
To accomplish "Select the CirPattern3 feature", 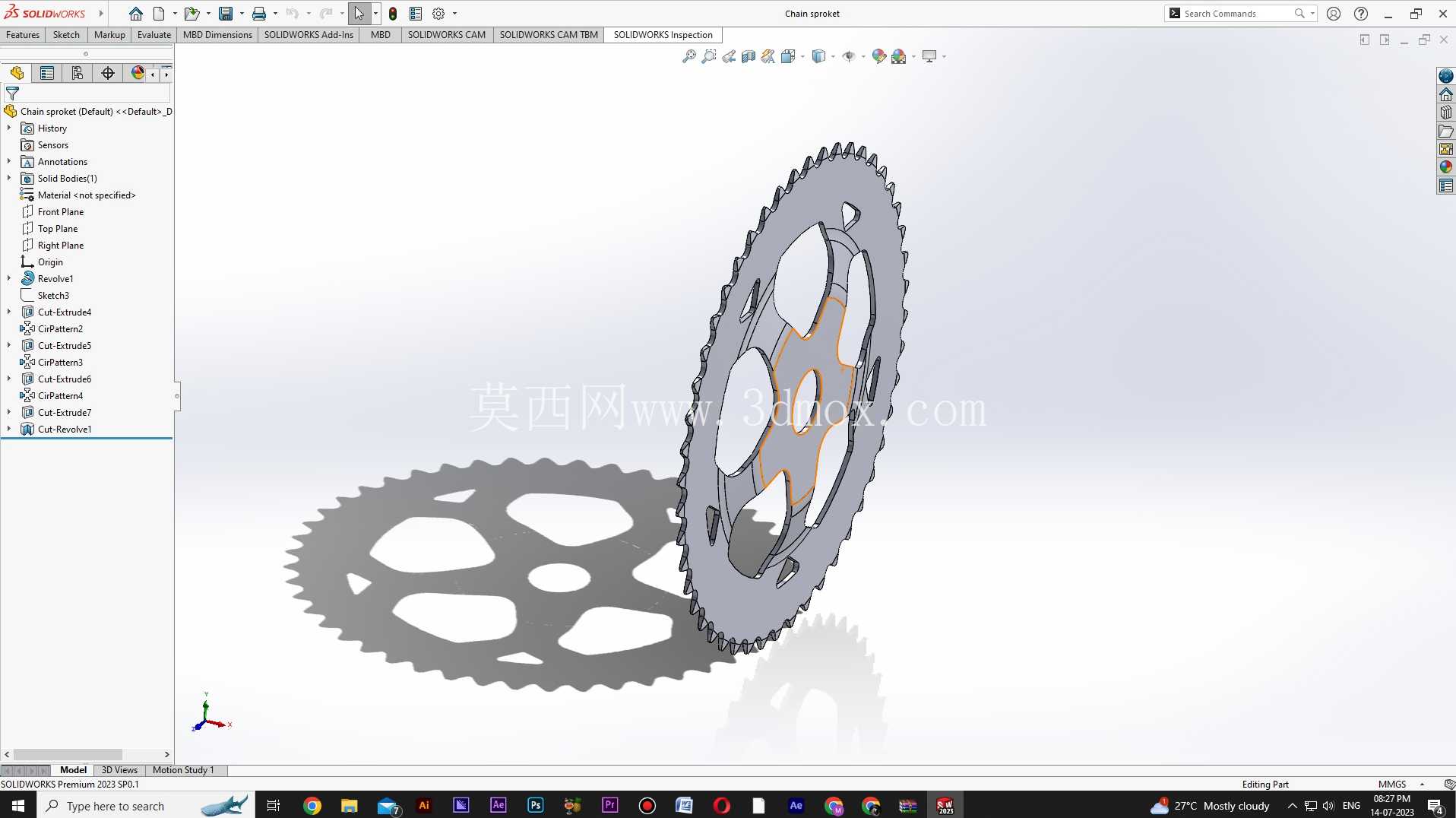I will (x=60, y=363).
